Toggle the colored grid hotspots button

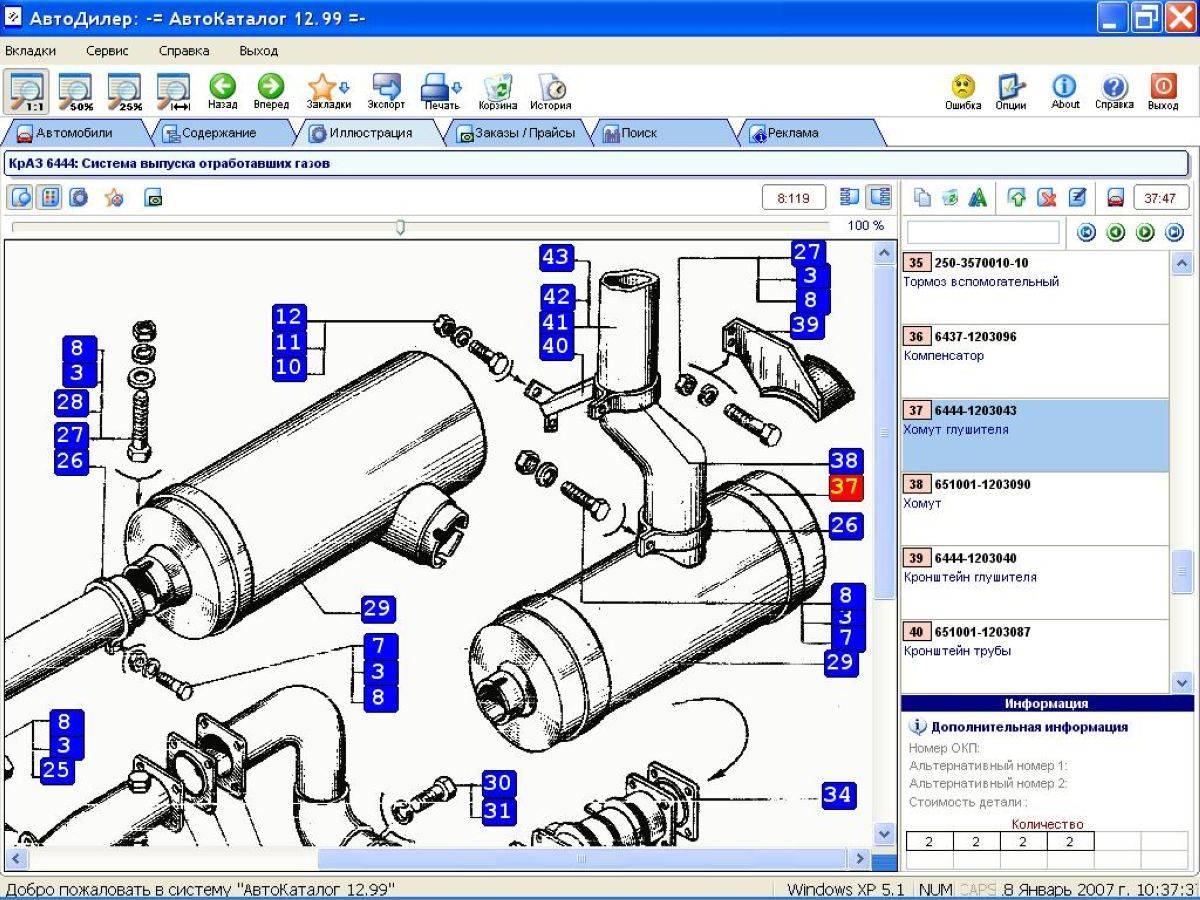tap(49, 197)
